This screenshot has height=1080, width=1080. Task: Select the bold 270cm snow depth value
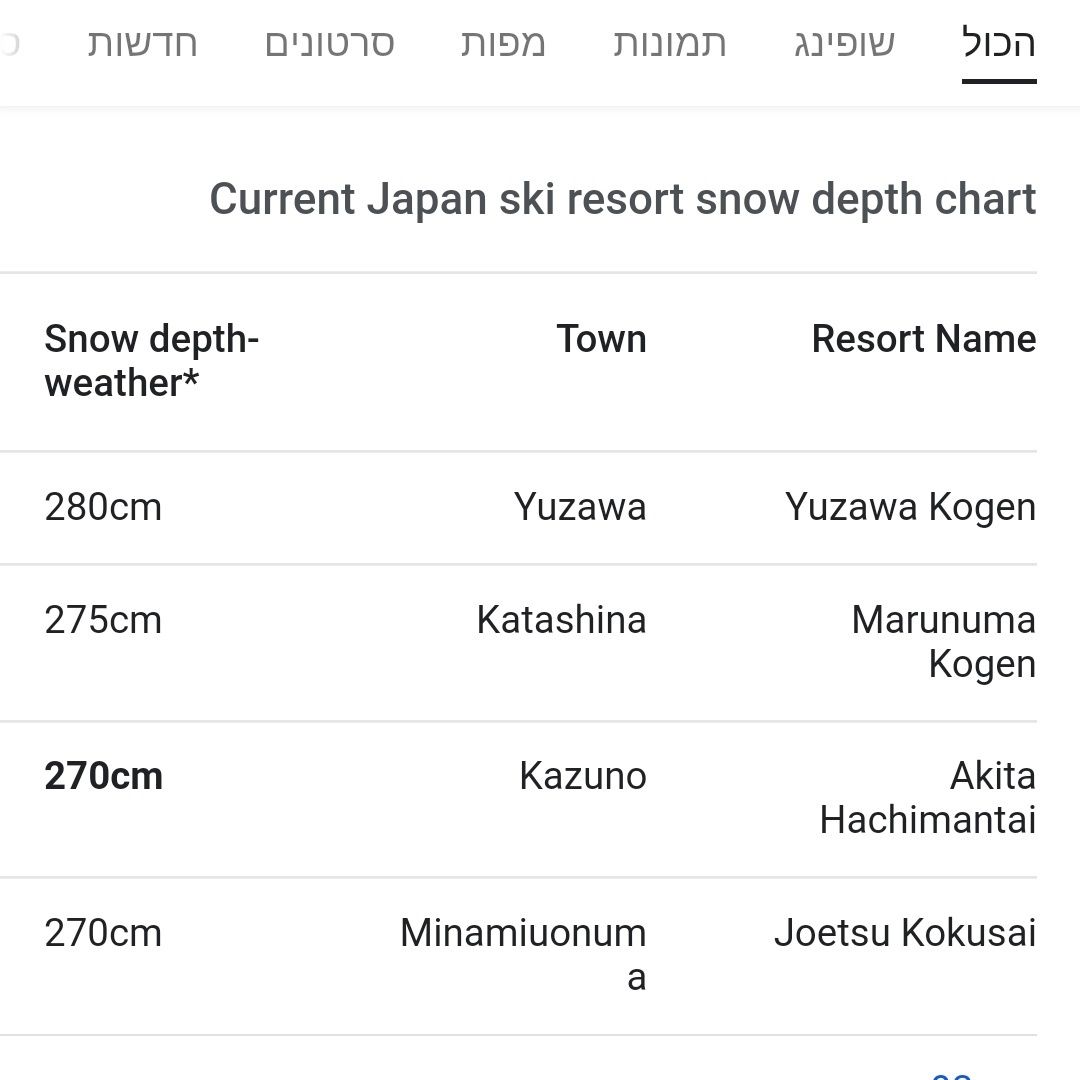103,776
